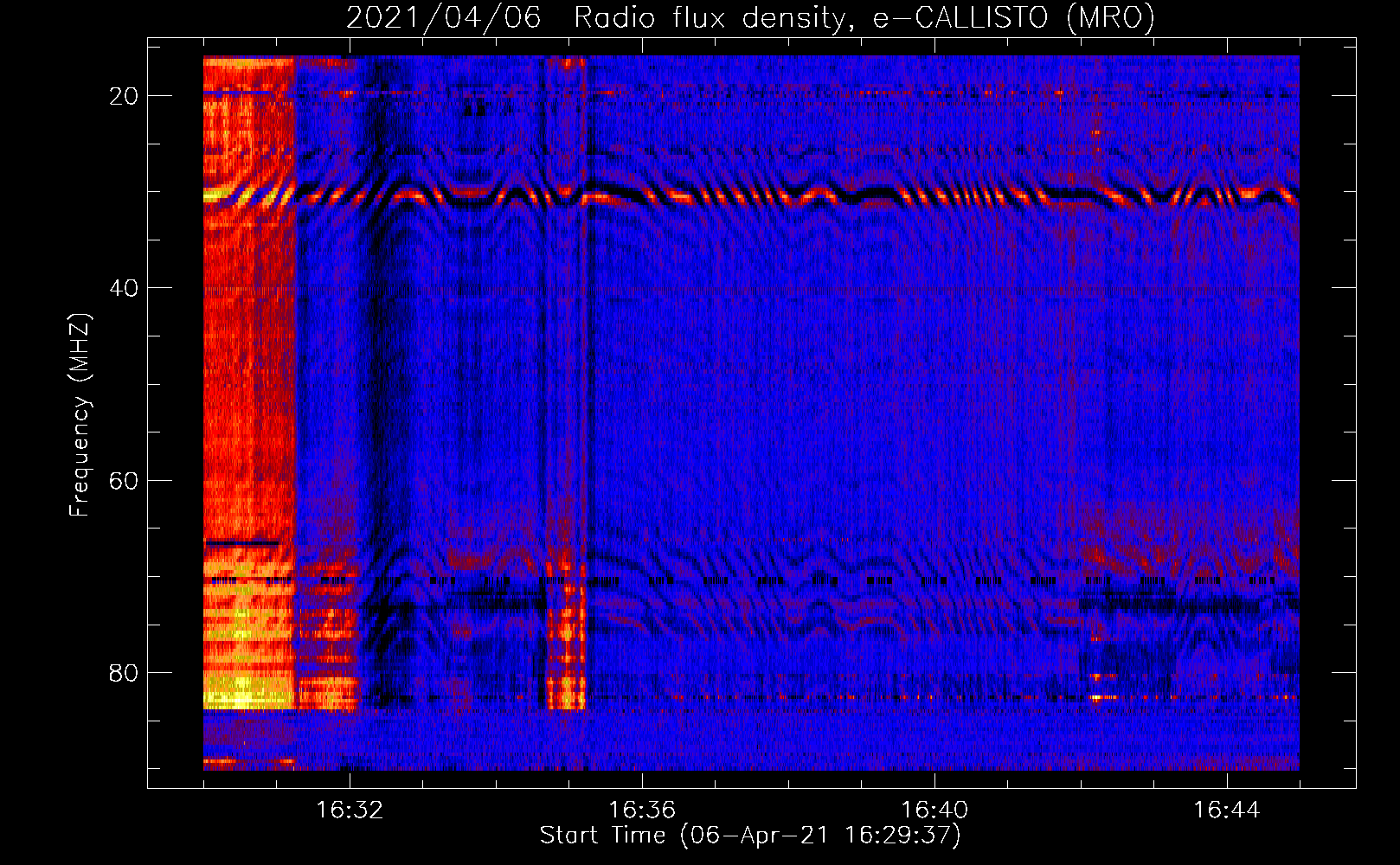
Task: Click the 'Frequency (MHZ)' y-axis label
Action: 80,415
